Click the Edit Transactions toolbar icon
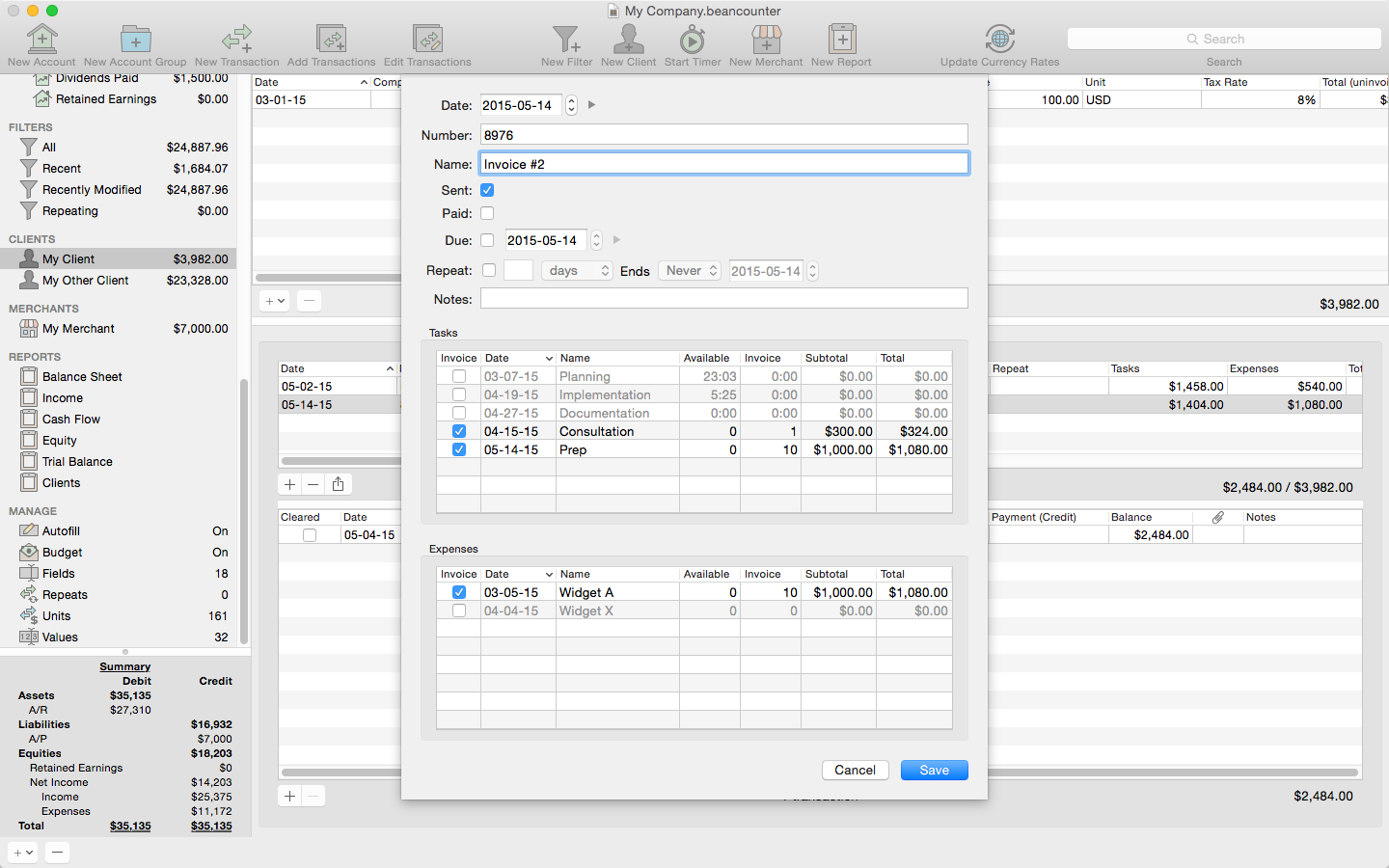Viewport: 1389px width, 868px height. [x=427, y=39]
